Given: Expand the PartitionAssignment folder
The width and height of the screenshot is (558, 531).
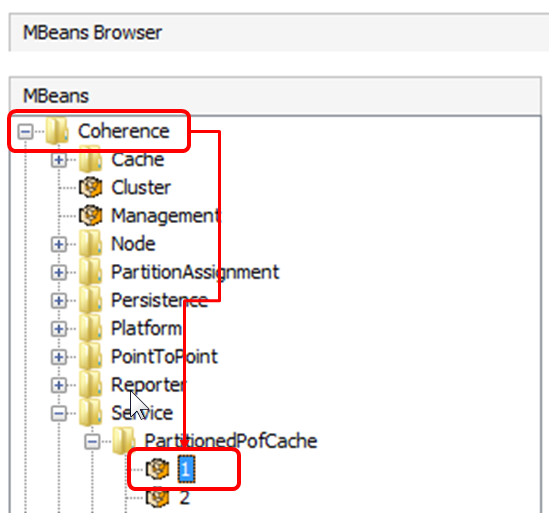Looking at the screenshot, I should point(59,272).
